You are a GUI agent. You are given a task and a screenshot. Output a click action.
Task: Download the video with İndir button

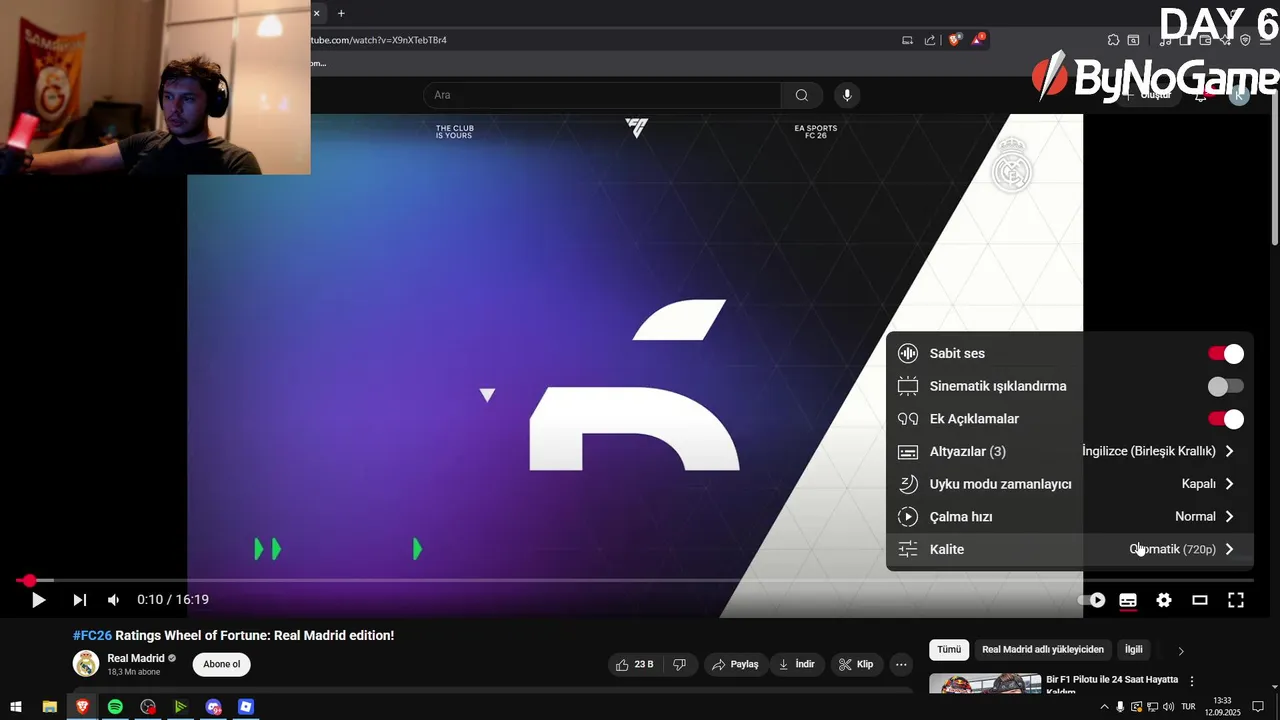point(797,664)
